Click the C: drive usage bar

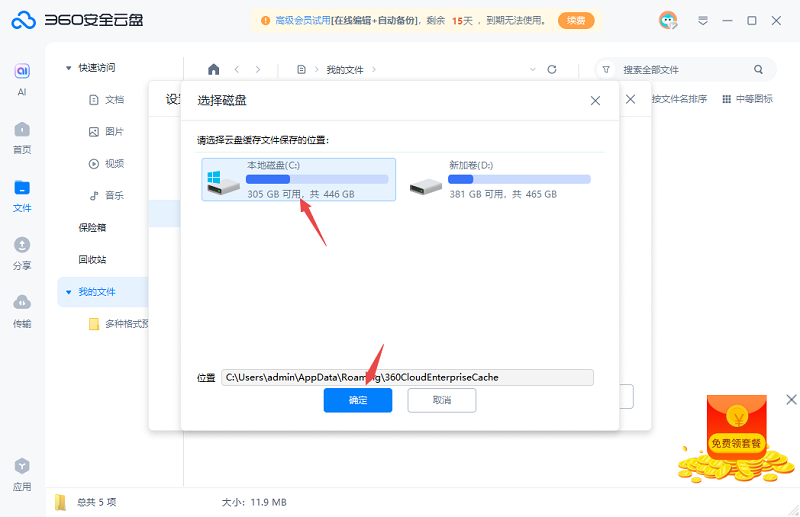point(317,179)
